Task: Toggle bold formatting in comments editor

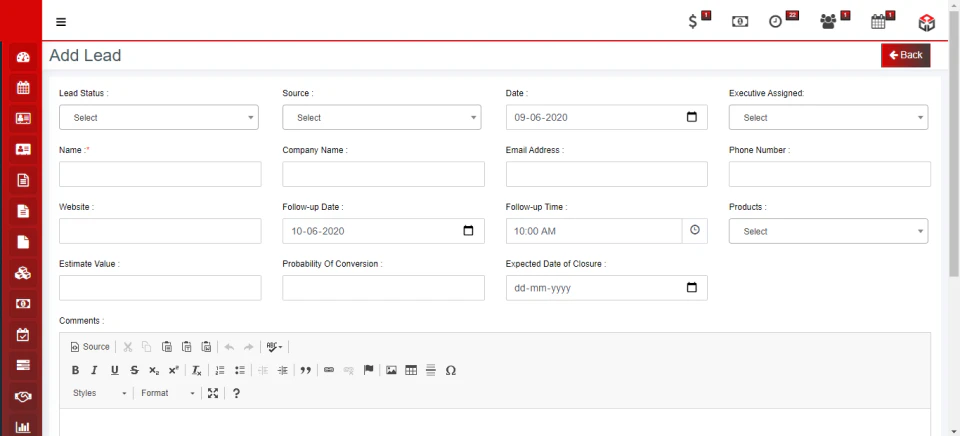Action: [75, 370]
